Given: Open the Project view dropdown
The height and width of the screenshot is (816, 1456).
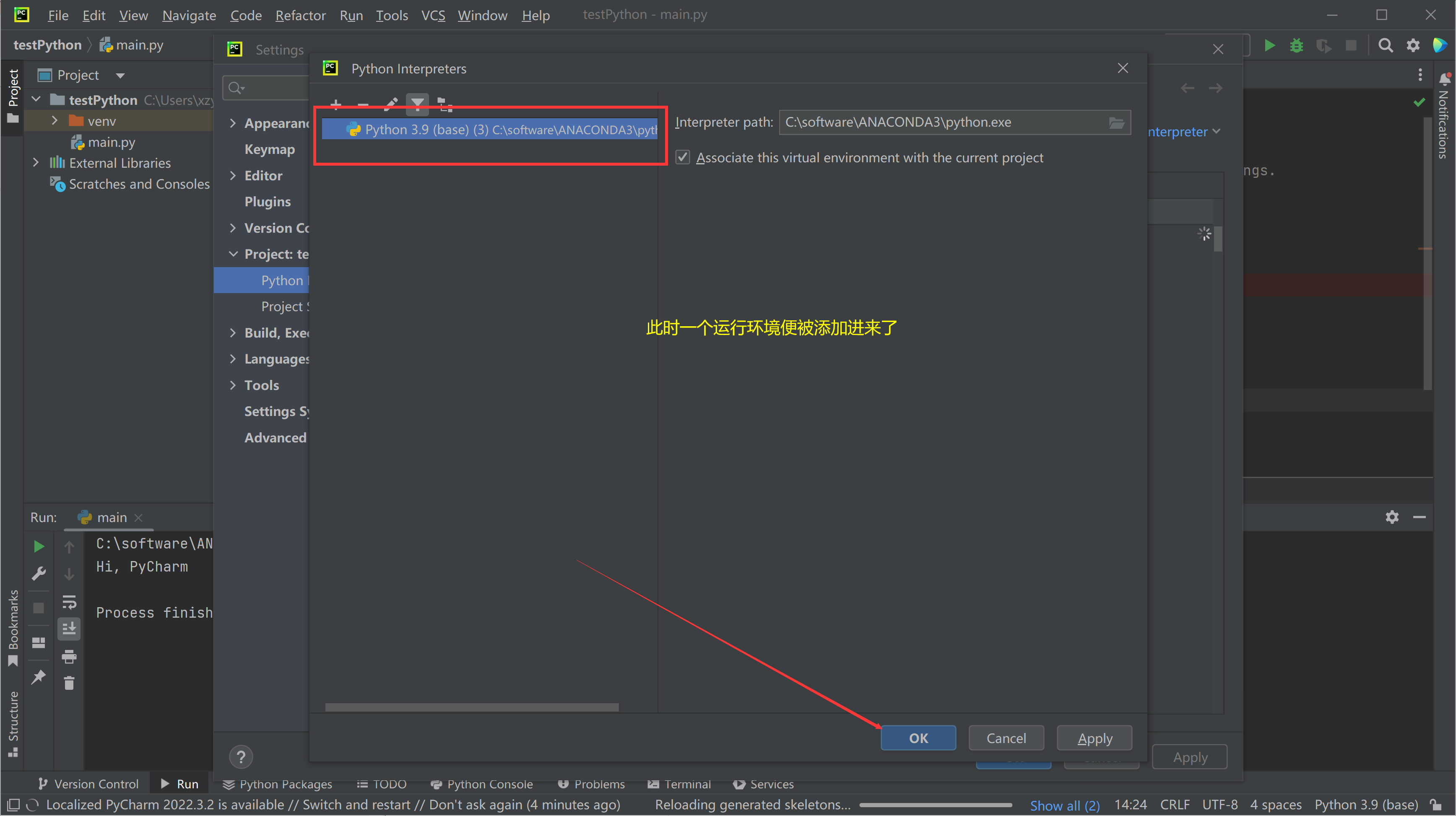Looking at the screenshot, I should pyautogui.click(x=120, y=75).
